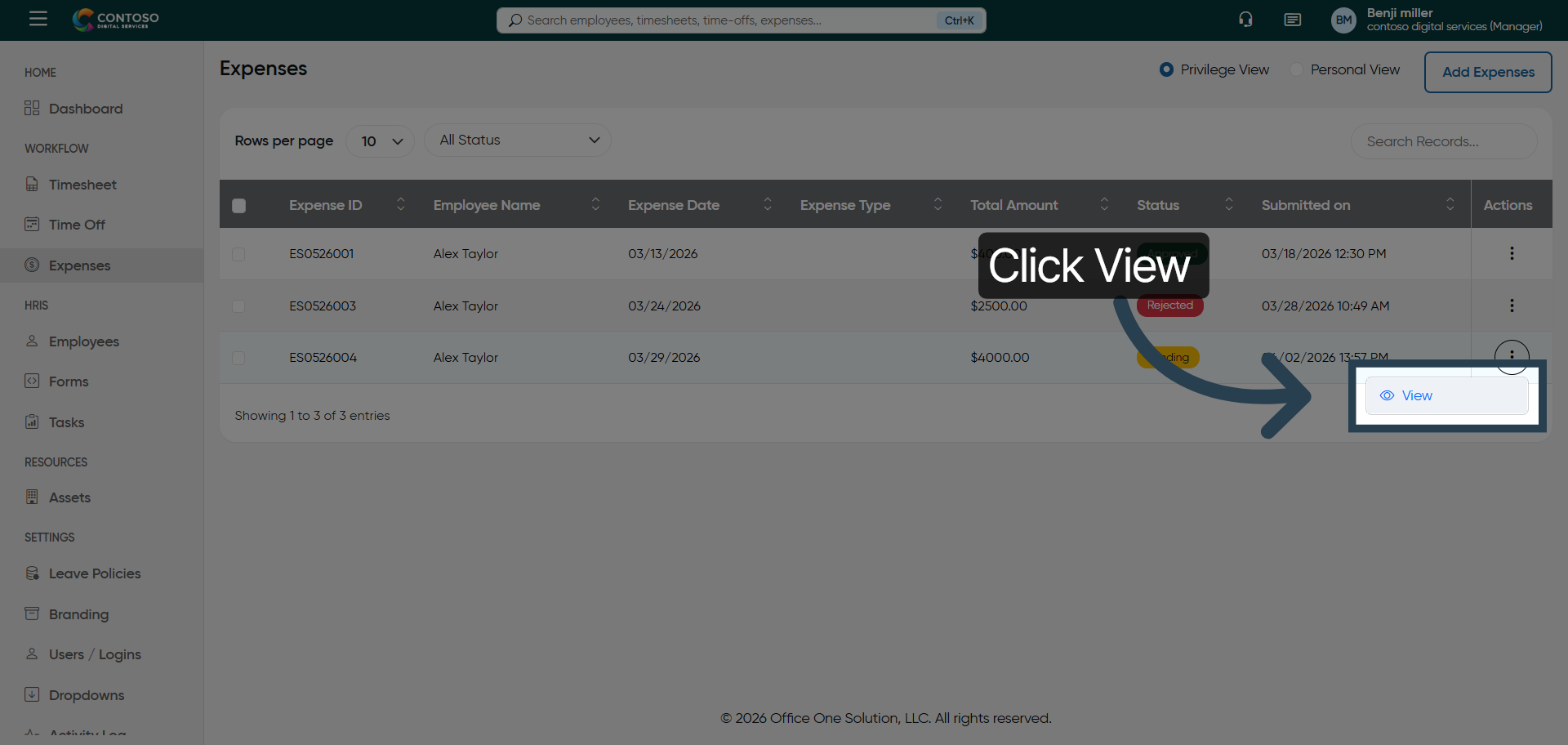Screen dimensions: 1568x745
Task: Click the Add Expenses button
Action: [1487, 72]
